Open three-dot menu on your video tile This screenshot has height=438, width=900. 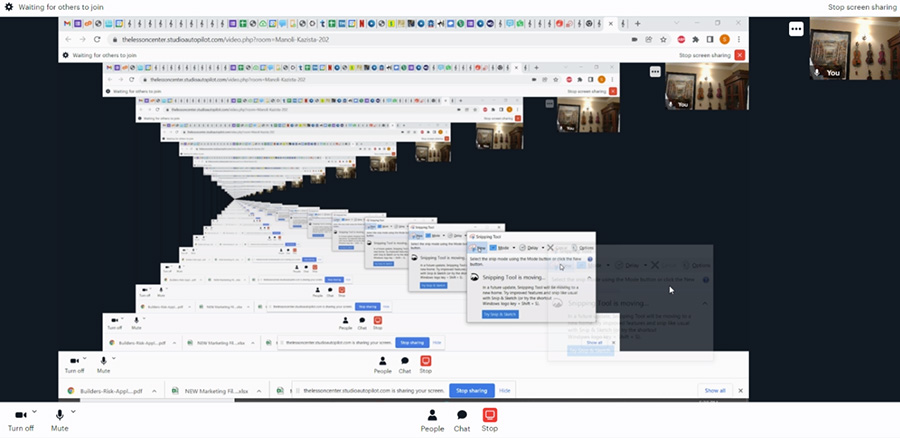[796, 29]
